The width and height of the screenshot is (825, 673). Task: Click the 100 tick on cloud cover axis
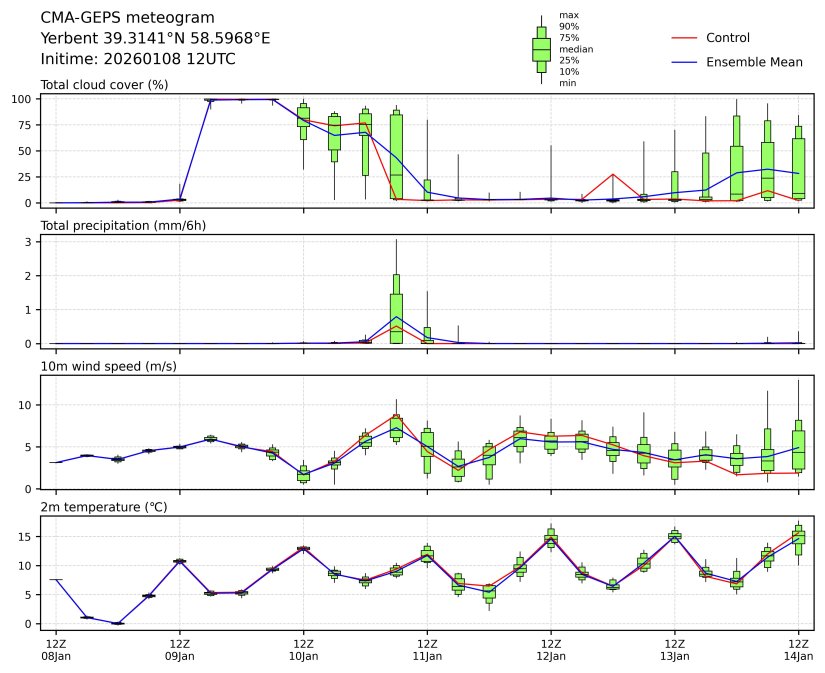click(25, 99)
